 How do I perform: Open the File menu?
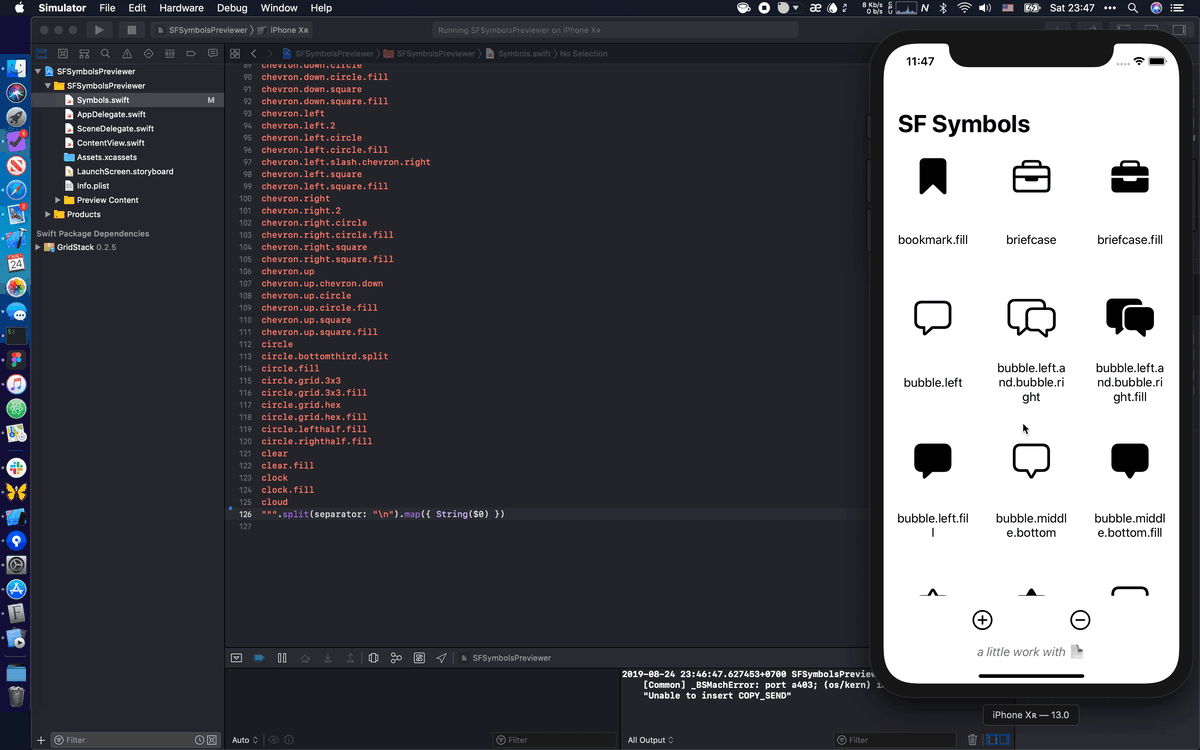[x=107, y=8]
